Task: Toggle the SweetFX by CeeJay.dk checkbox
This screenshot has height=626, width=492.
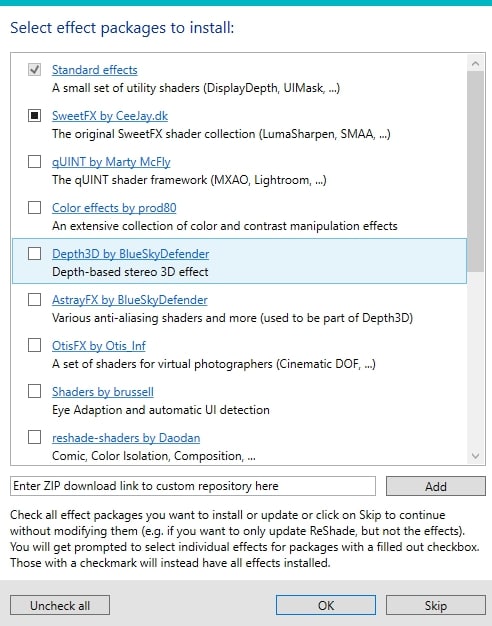Action: pyautogui.click(x=34, y=116)
